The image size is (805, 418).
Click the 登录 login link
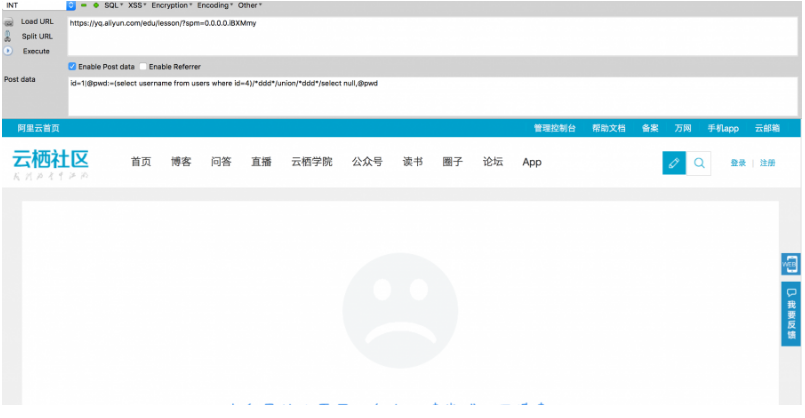738,163
